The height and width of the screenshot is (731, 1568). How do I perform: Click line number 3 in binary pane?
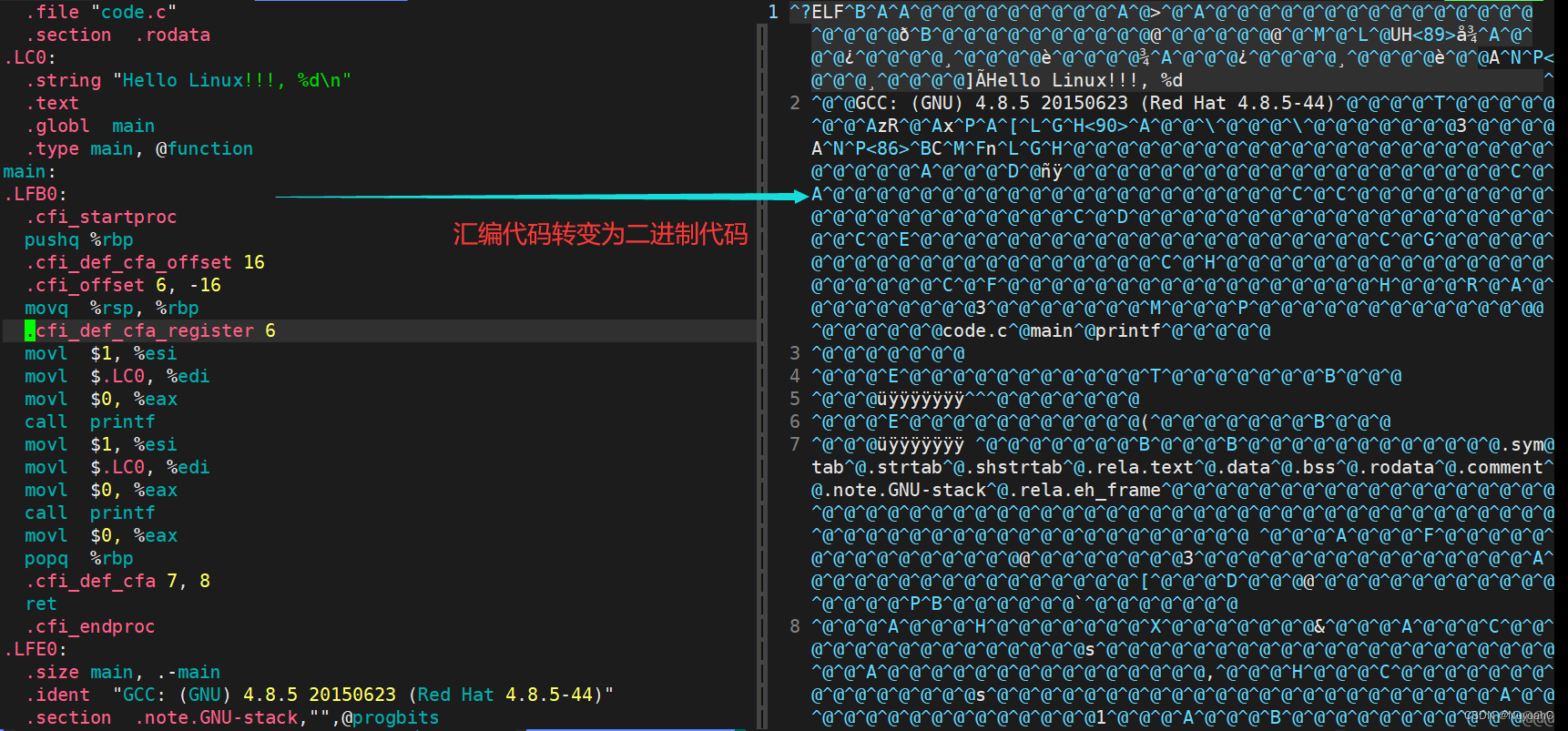[x=795, y=353]
